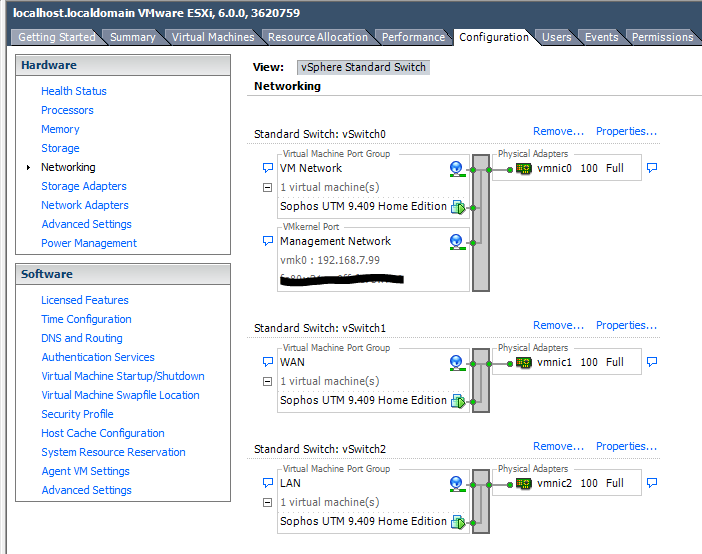
Task: Click the globe icon on LAN port group
Action: (x=457, y=483)
